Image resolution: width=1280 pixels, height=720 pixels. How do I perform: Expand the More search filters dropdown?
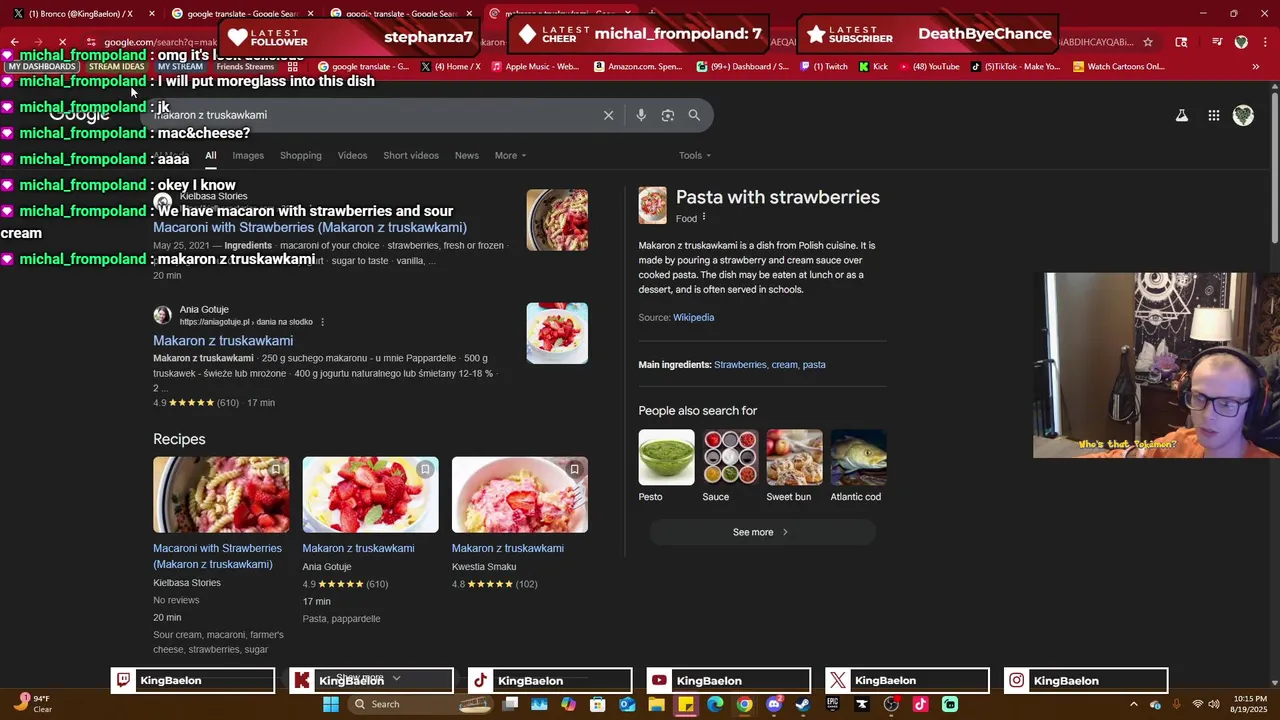pos(510,155)
